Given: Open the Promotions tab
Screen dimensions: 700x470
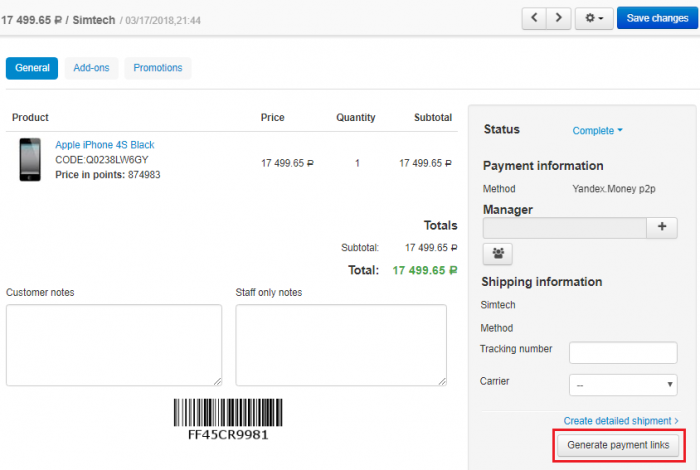Looking at the screenshot, I should pyautogui.click(x=158, y=68).
